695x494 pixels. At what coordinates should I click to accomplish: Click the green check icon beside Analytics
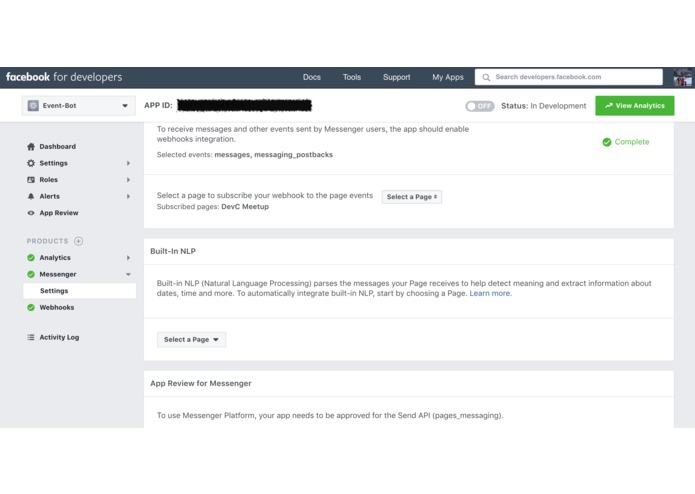[x=31, y=258]
